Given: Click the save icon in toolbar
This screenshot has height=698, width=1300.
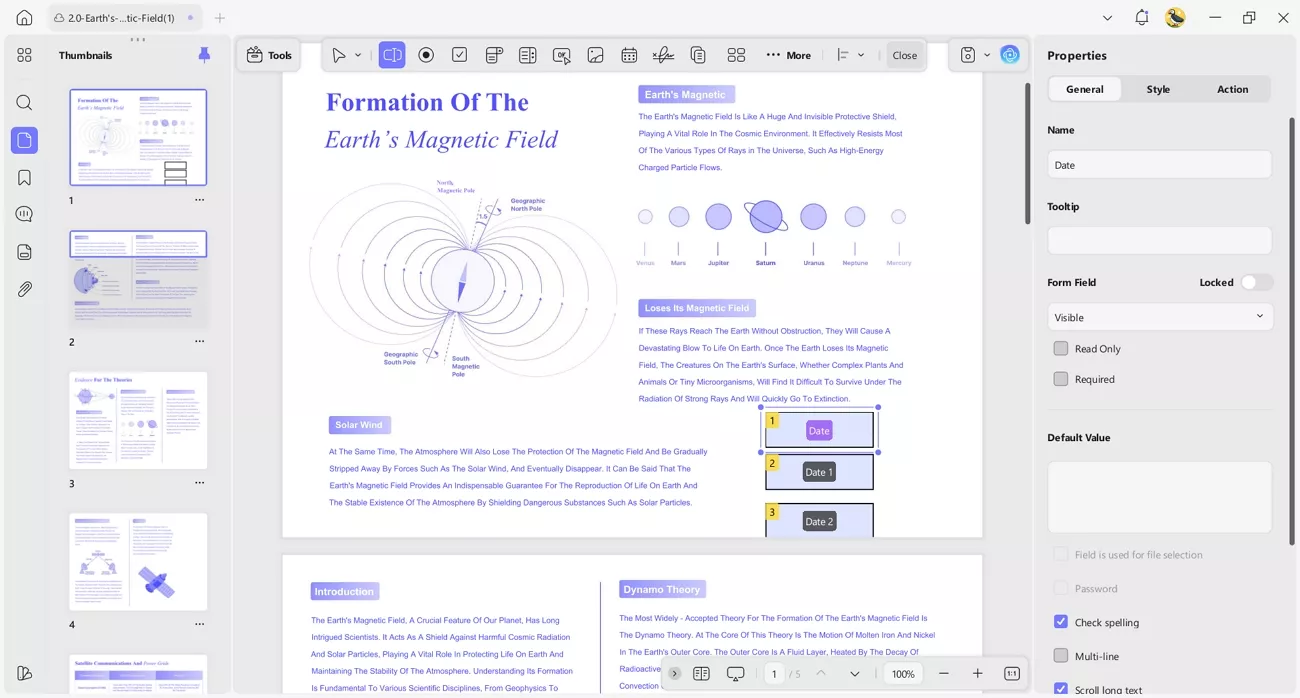Looking at the screenshot, I should coord(967,55).
